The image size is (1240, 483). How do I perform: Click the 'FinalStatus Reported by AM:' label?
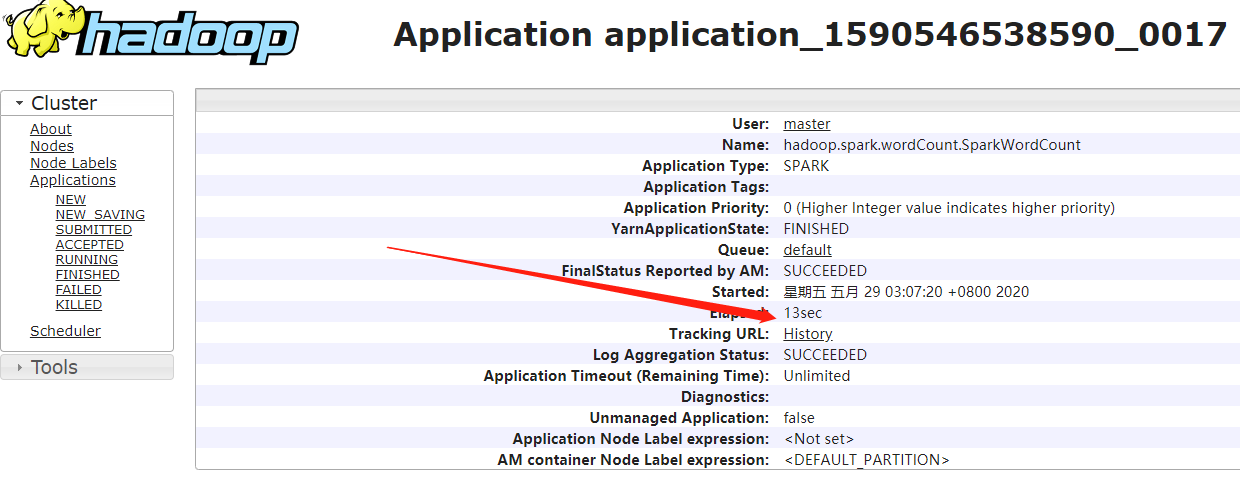pyautogui.click(x=665, y=271)
